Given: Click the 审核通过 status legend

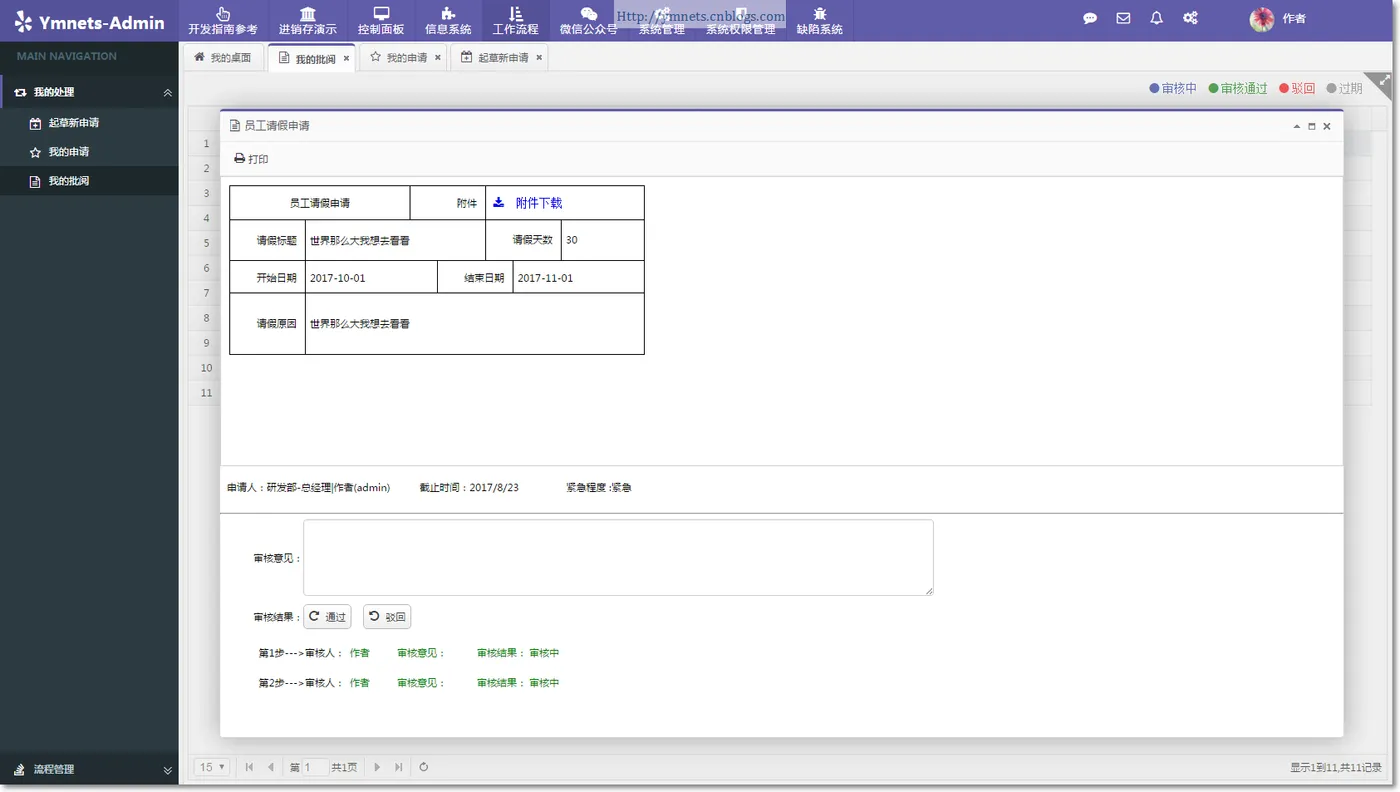Looking at the screenshot, I should [x=1238, y=89].
